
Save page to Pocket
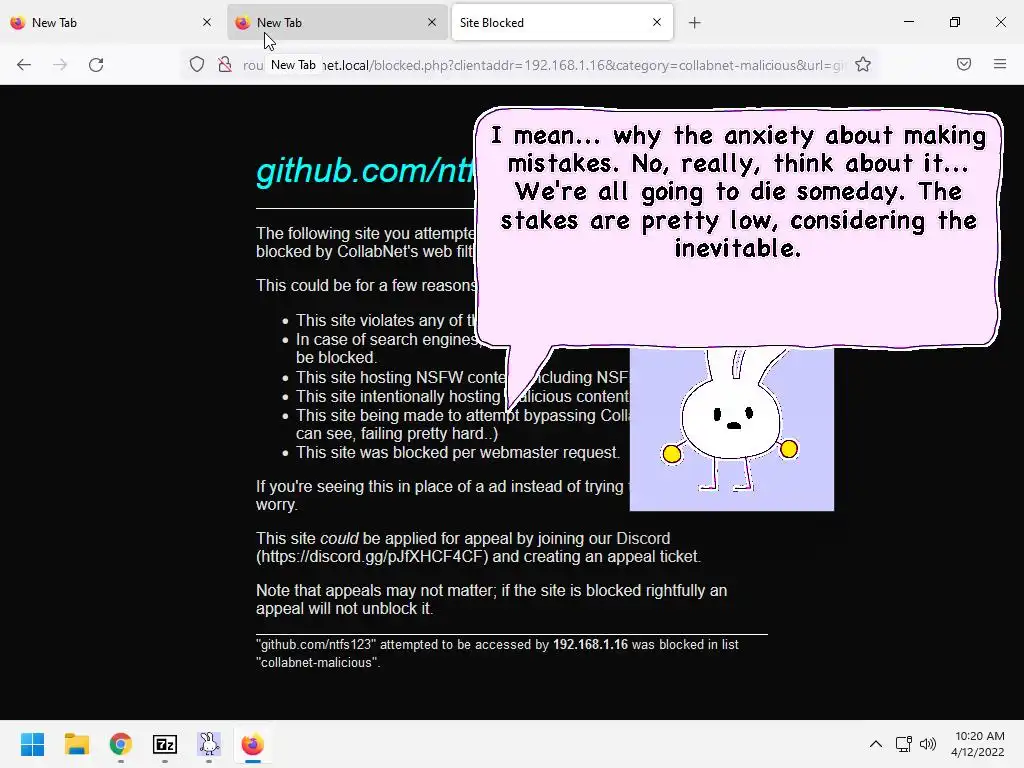pyautogui.click(x=964, y=64)
